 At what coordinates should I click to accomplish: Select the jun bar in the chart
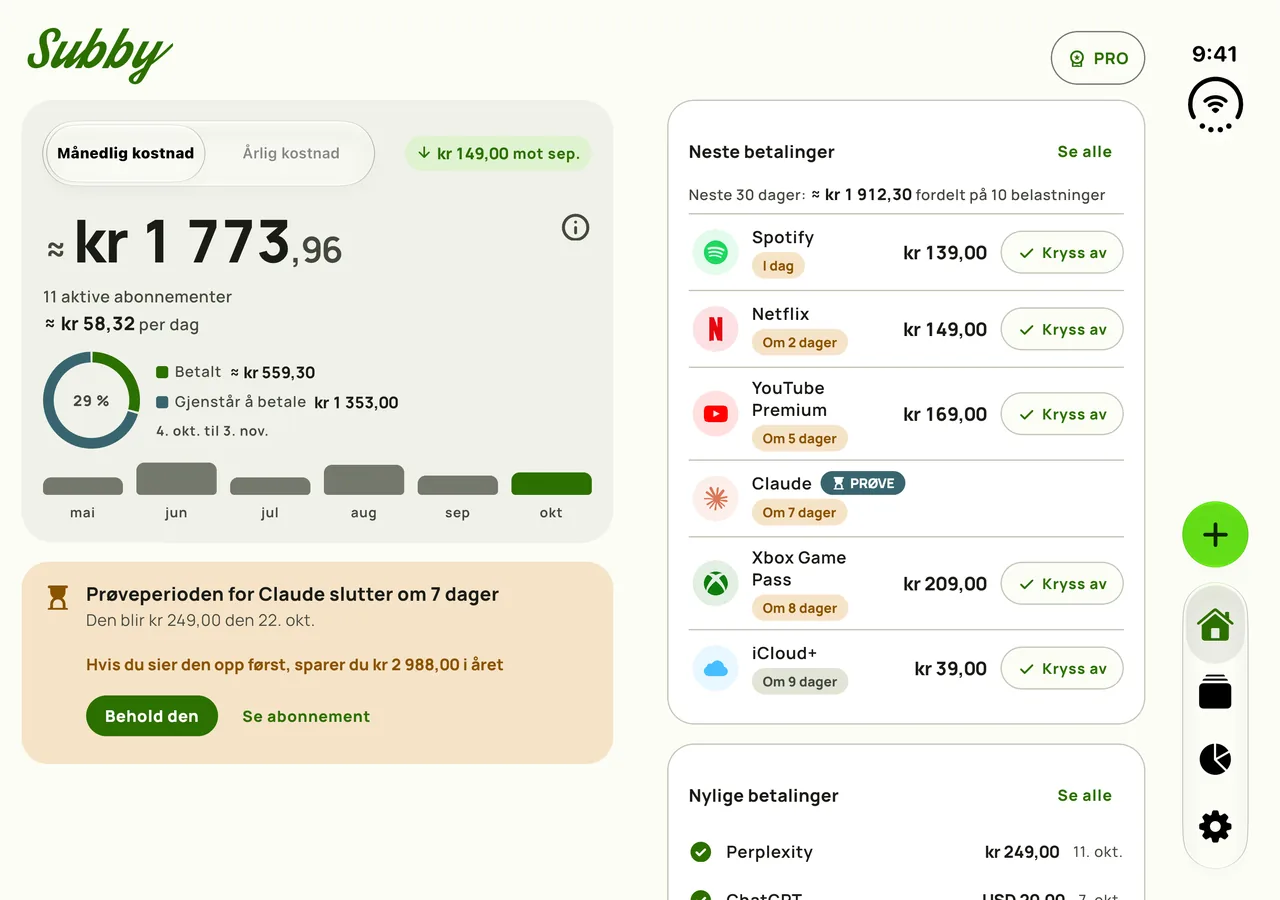pyautogui.click(x=176, y=479)
